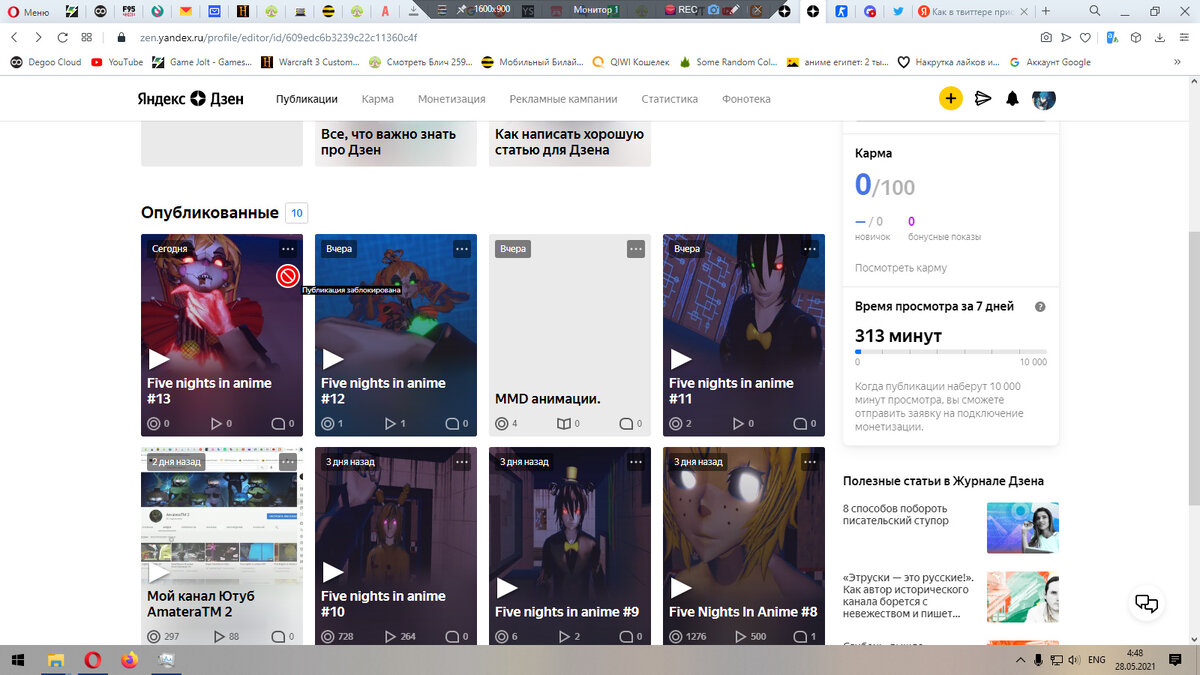Open three-dots menu on Five nights in anime #11

[x=810, y=248]
